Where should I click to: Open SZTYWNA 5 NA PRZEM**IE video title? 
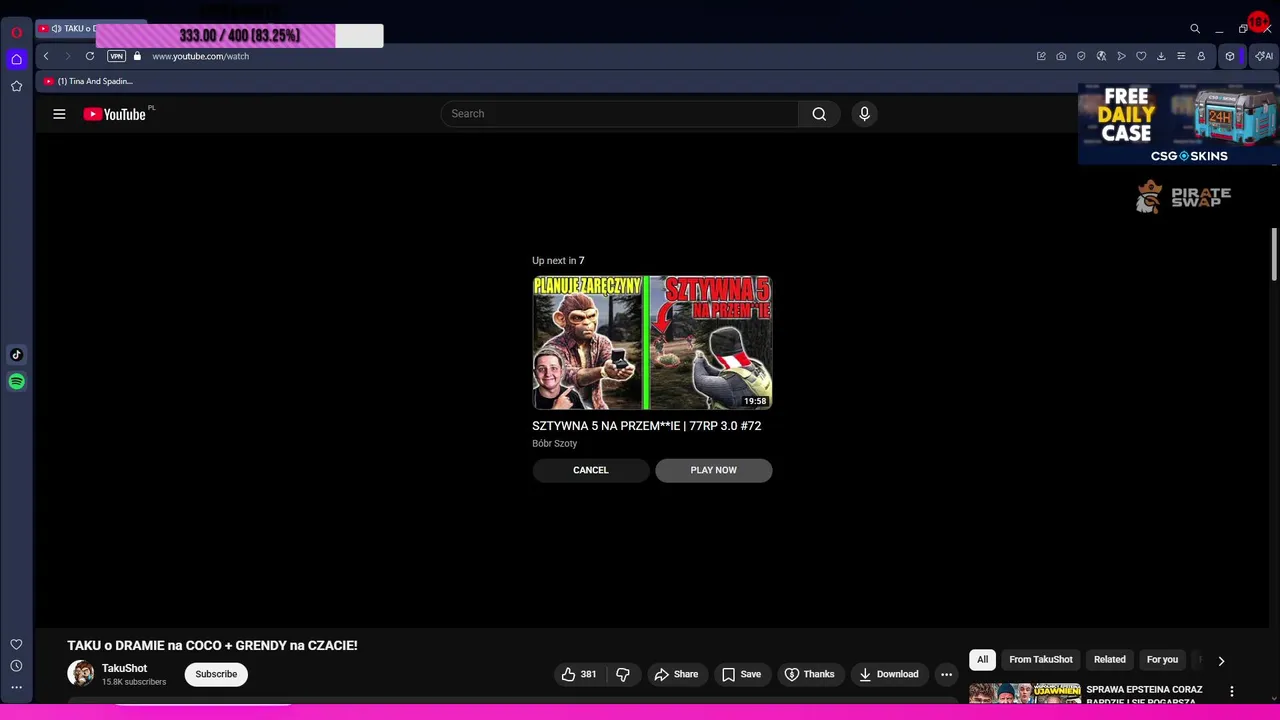[x=646, y=426]
